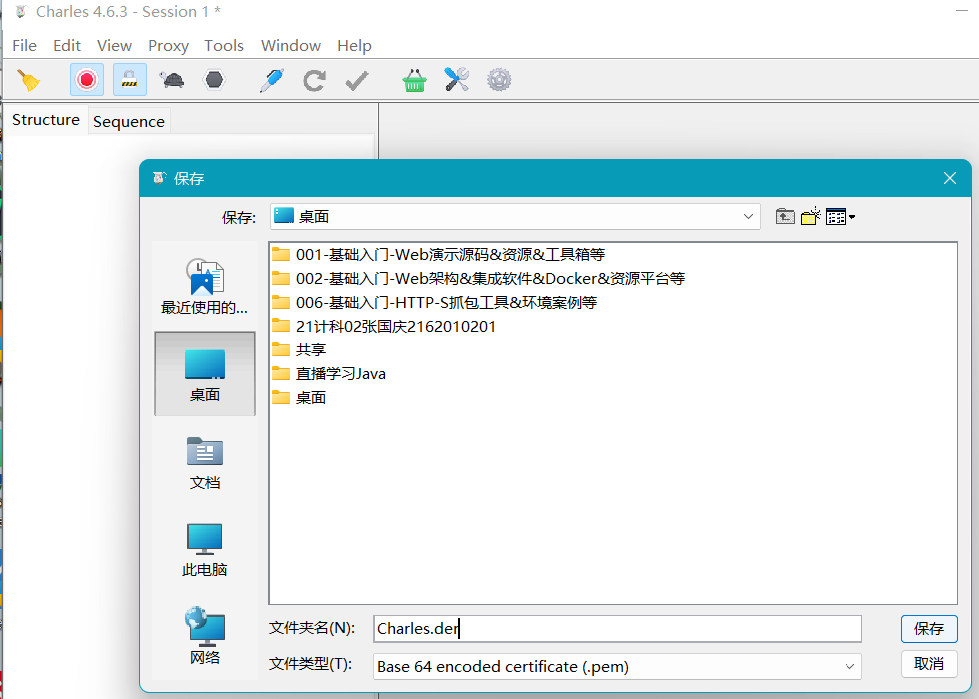
Task: Select 桌面 in the places sidebar
Action: coord(205,374)
